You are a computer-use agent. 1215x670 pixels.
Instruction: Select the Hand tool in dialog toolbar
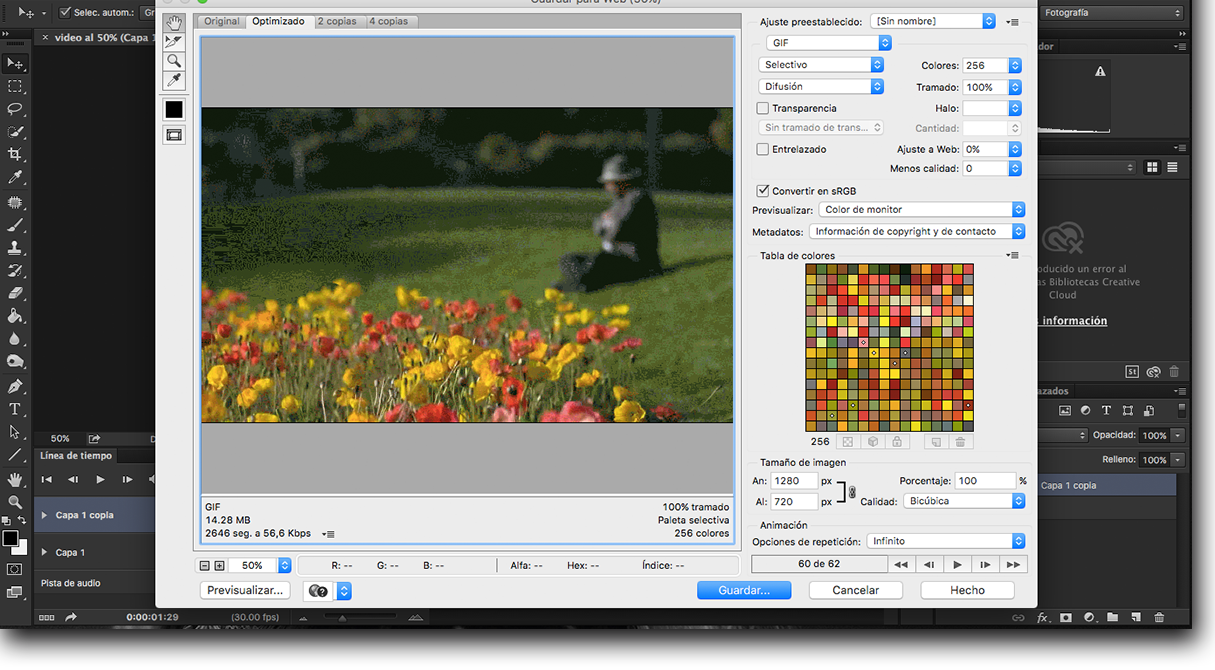[174, 23]
